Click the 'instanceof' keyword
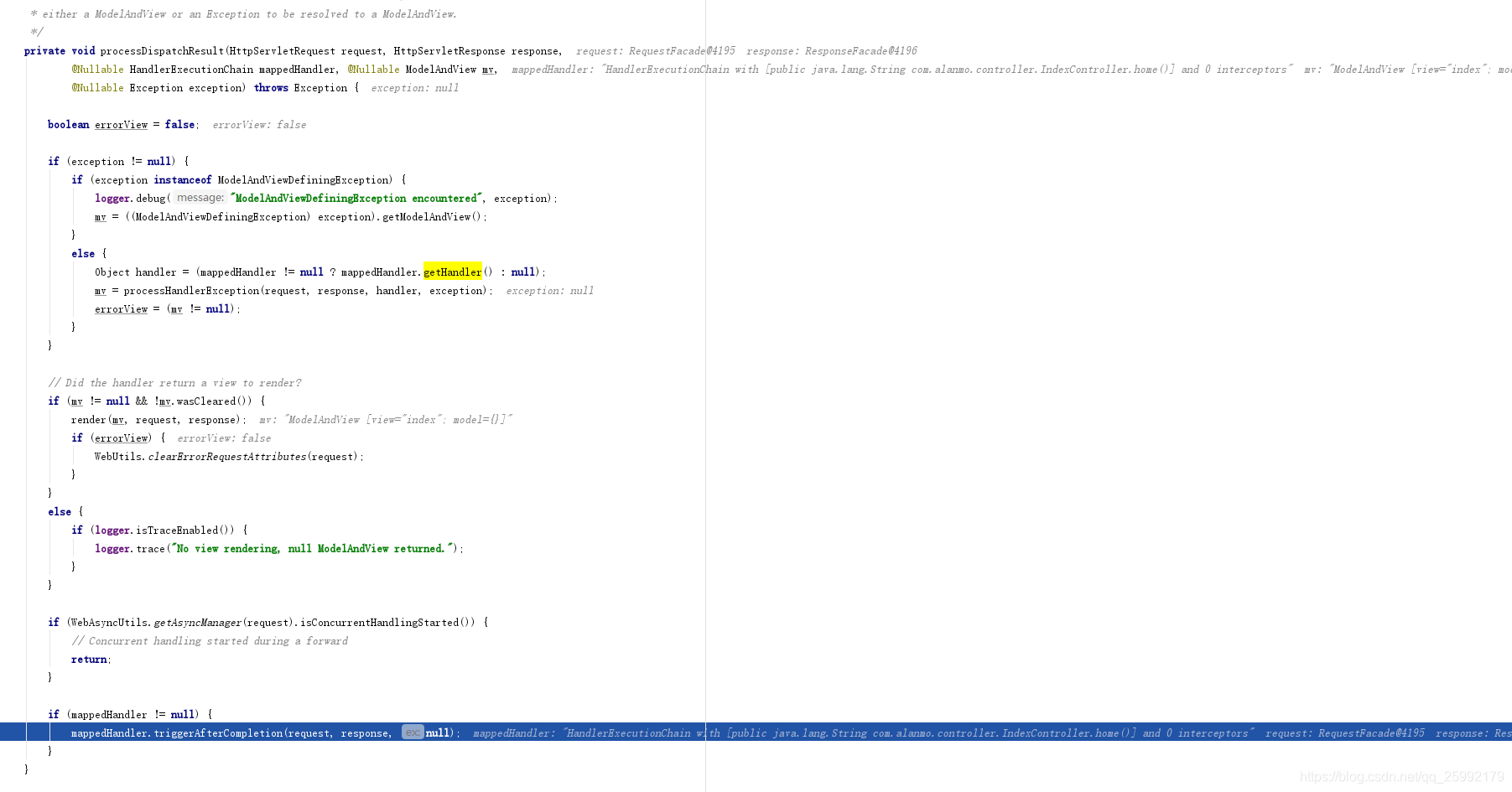The height and width of the screenshot is (792, 1512). coord(183,180)
